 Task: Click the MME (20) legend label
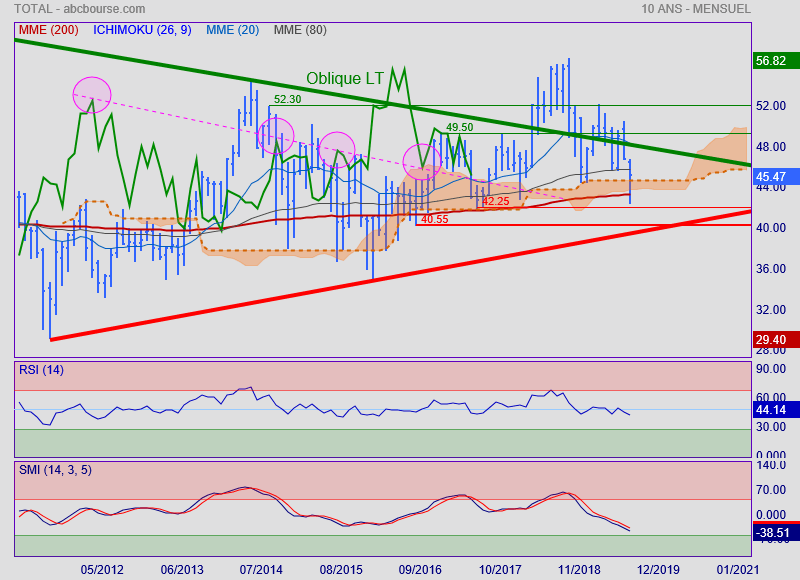pyautogui.click(x=233, y=30)
